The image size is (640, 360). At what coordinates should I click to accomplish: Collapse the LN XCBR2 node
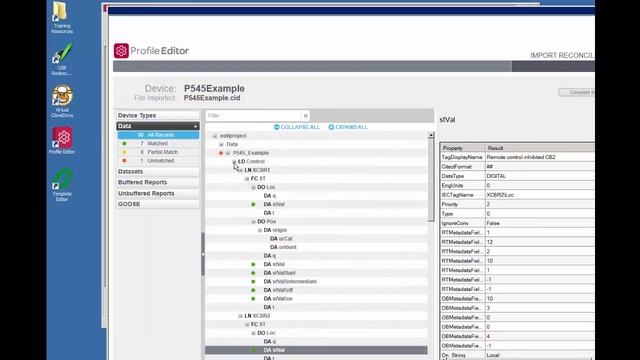click(x=240, y=316)
